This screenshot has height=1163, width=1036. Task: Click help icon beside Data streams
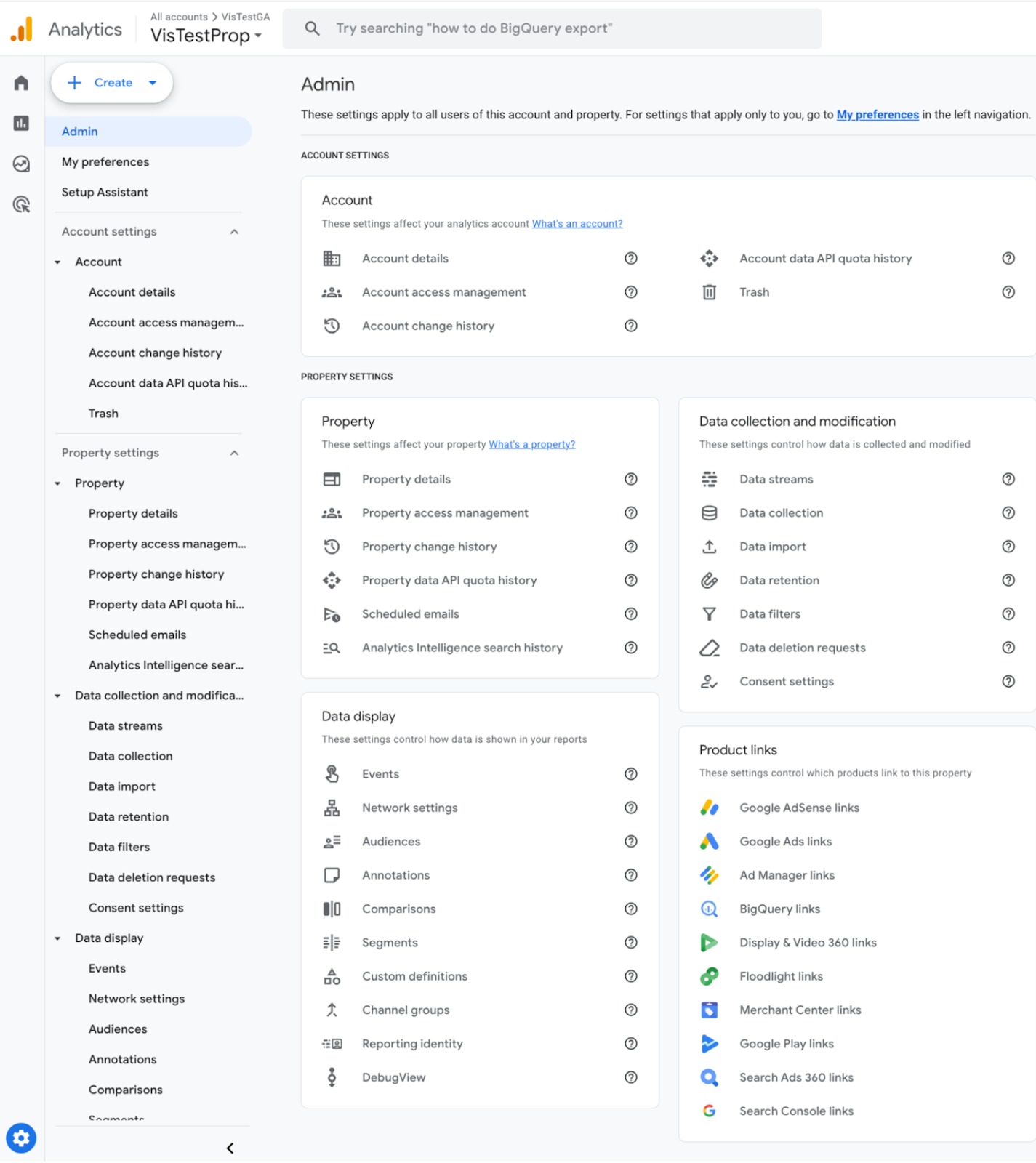point(1008,480)
